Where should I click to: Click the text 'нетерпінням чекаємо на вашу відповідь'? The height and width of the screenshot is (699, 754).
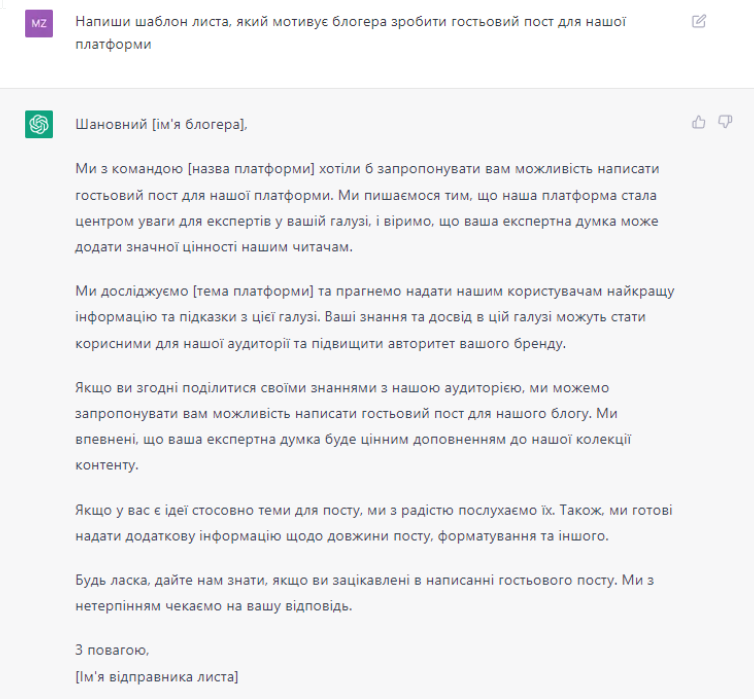coord(213,606)
